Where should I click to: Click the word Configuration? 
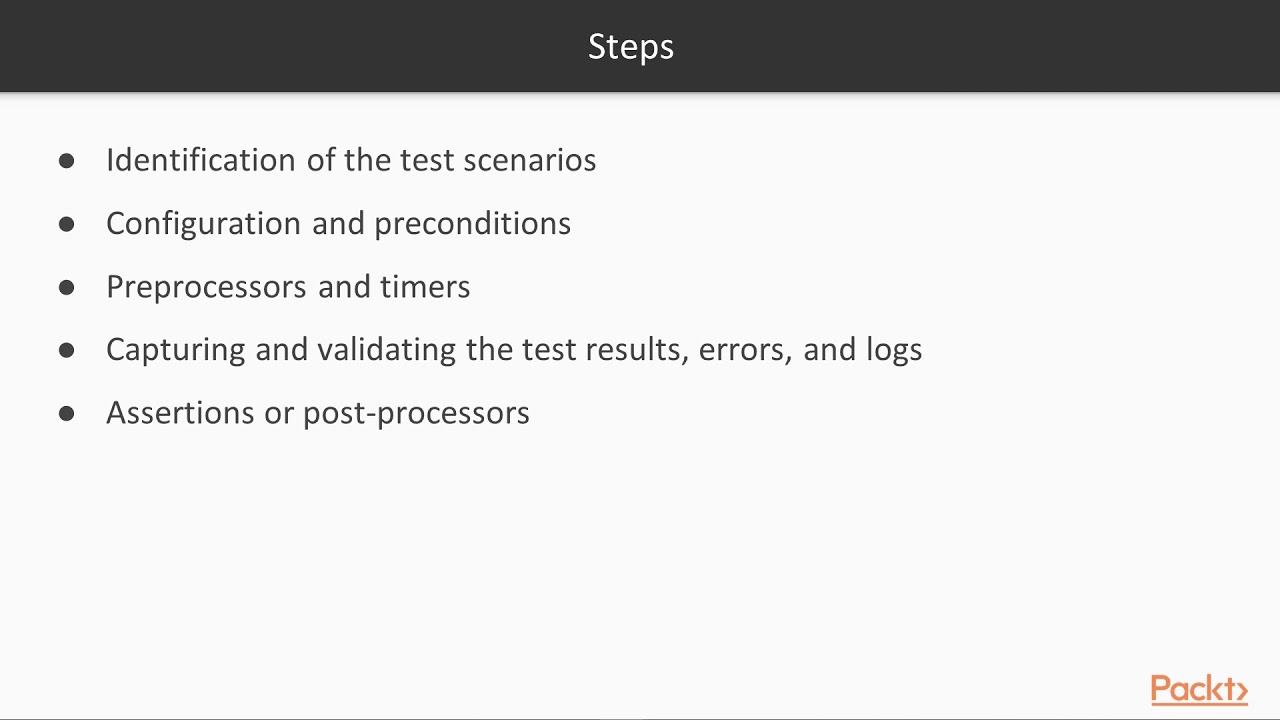[x=205, y=223]
